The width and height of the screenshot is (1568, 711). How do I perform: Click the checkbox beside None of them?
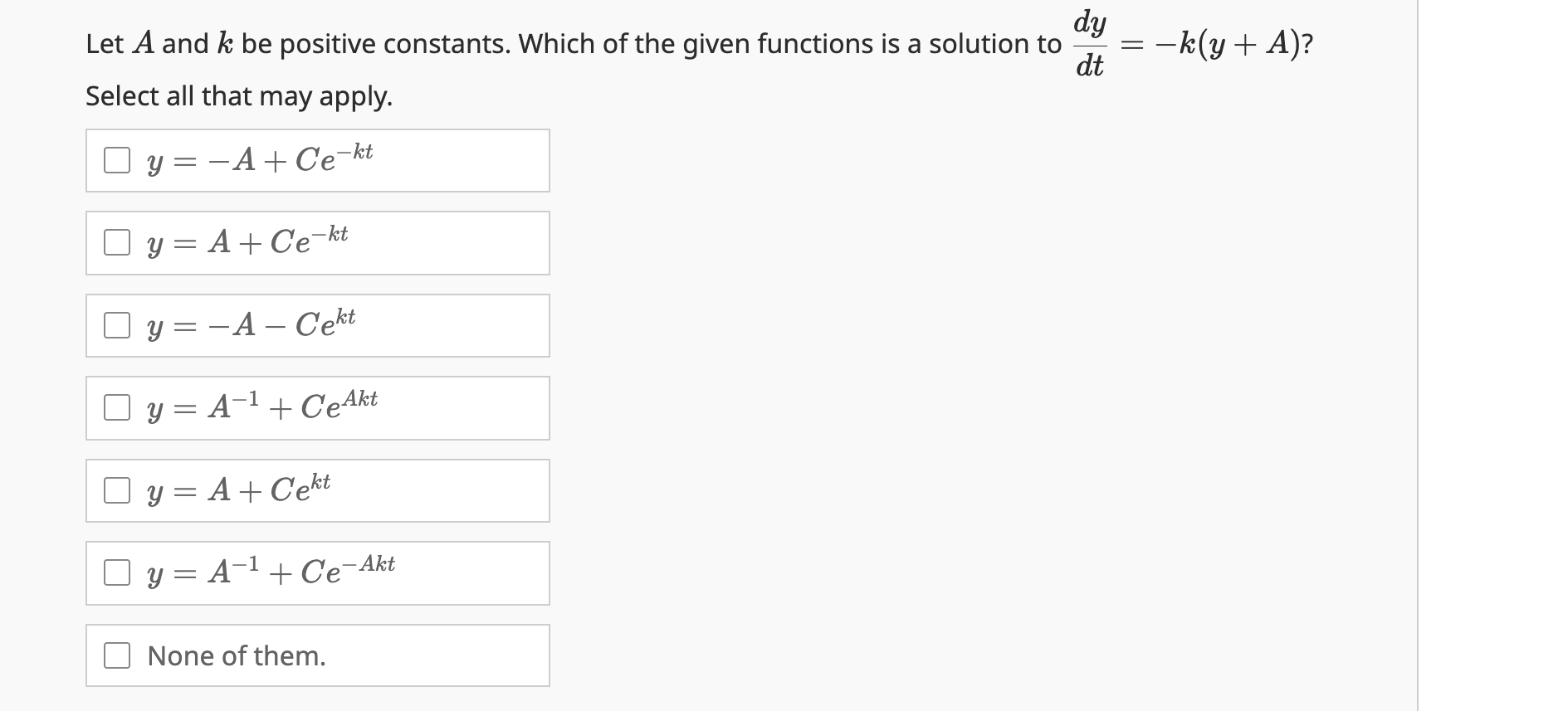117,655
